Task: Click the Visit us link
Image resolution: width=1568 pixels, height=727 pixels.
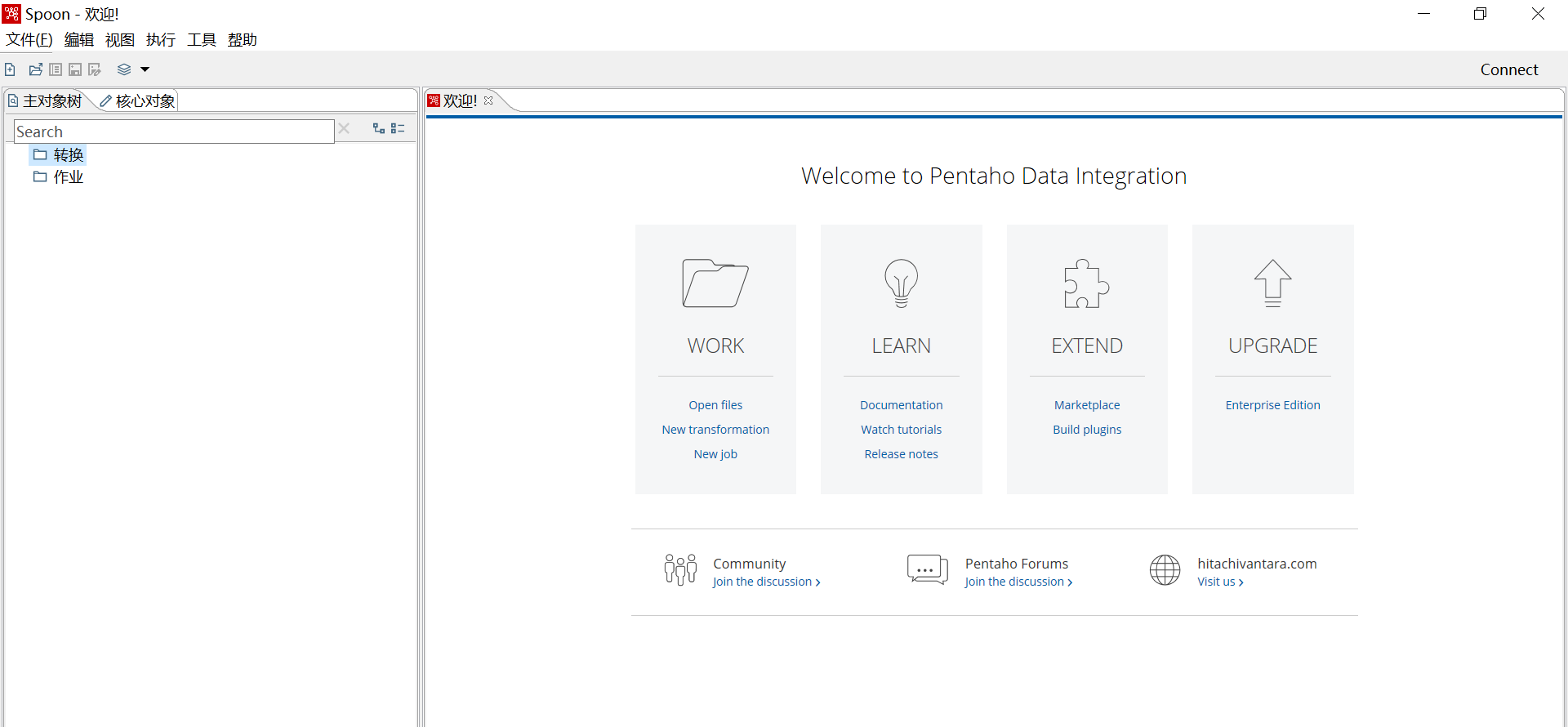Action: point(1220,582)
